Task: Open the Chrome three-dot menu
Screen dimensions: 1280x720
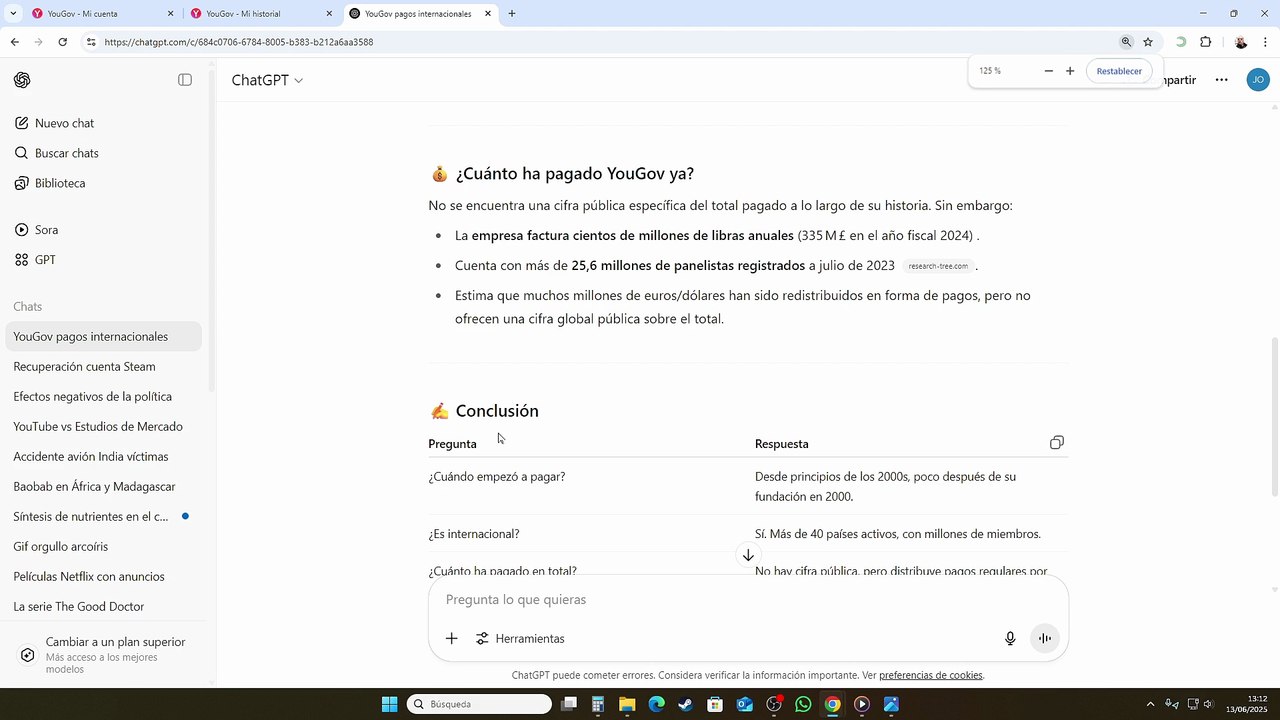Action: (1266, 42)
